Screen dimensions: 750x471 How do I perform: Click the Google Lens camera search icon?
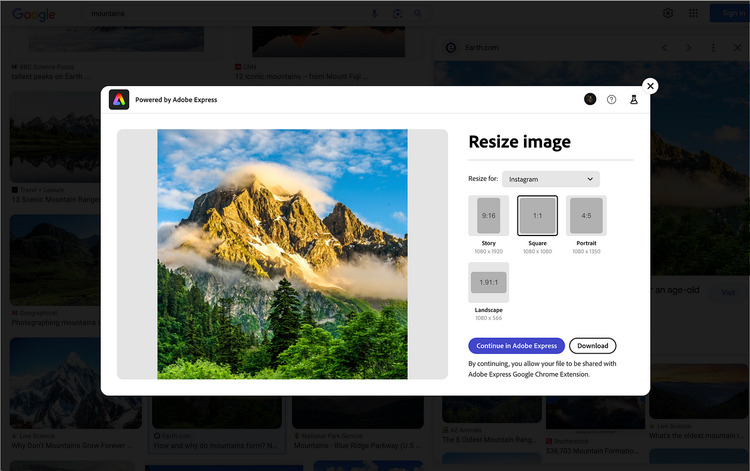point(397,13)
